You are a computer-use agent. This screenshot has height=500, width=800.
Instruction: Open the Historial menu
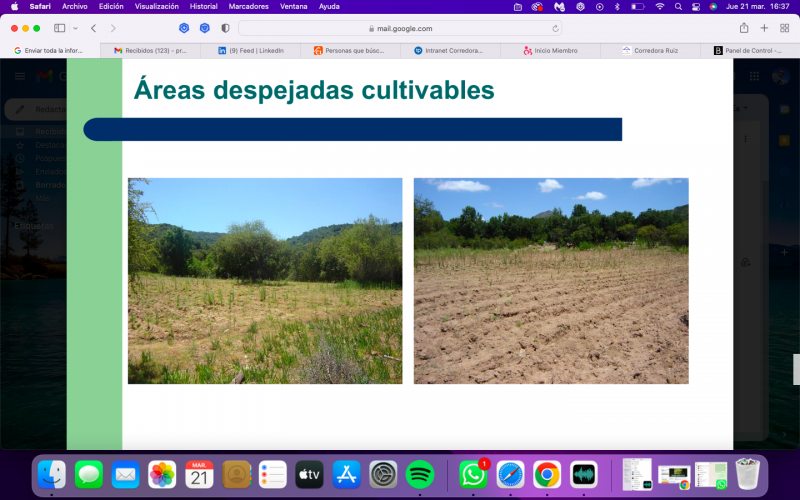(x=204, y=7)
